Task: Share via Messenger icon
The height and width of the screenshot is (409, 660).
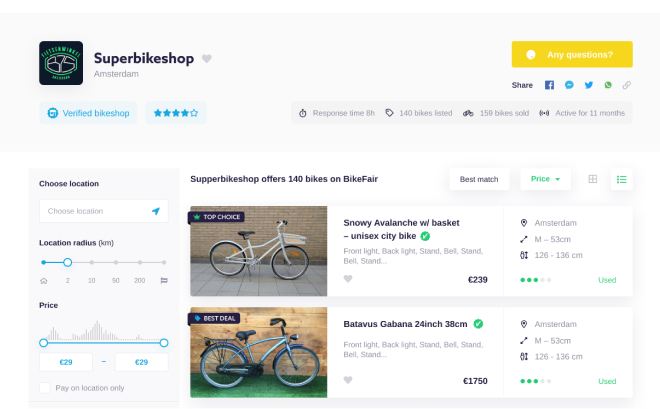Action: 569,86
